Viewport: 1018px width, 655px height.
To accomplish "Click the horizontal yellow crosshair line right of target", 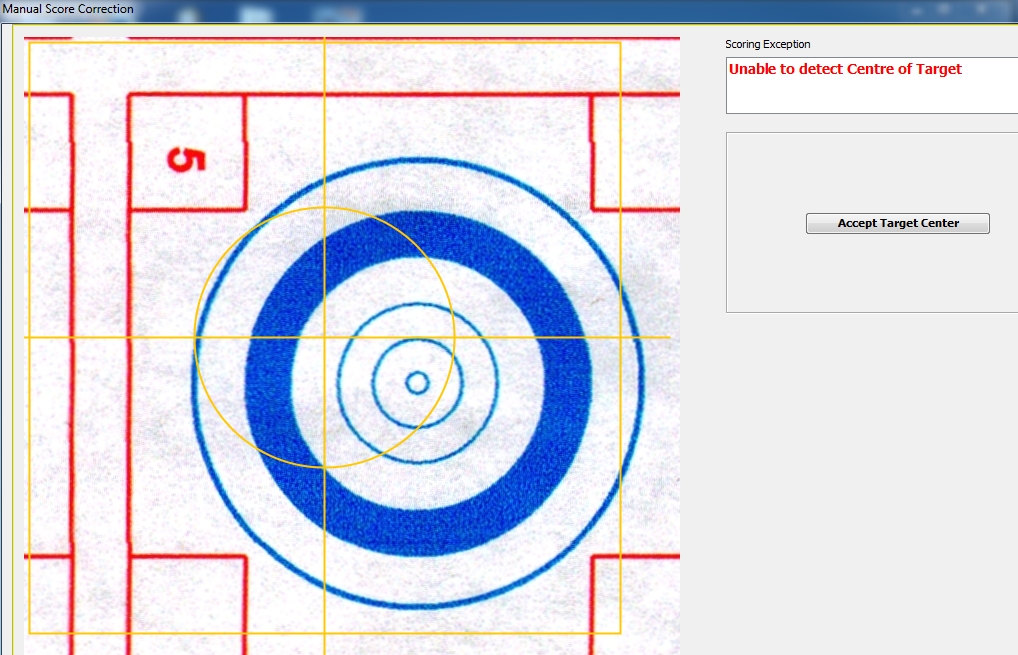I will [655, 337].
